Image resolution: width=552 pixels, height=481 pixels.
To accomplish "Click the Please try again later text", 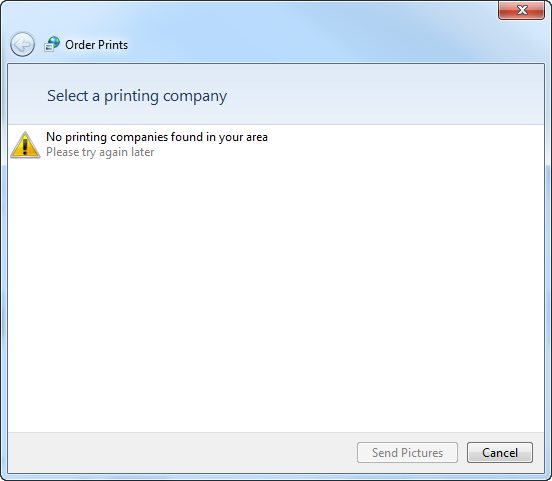I will [x=100, y=152].
